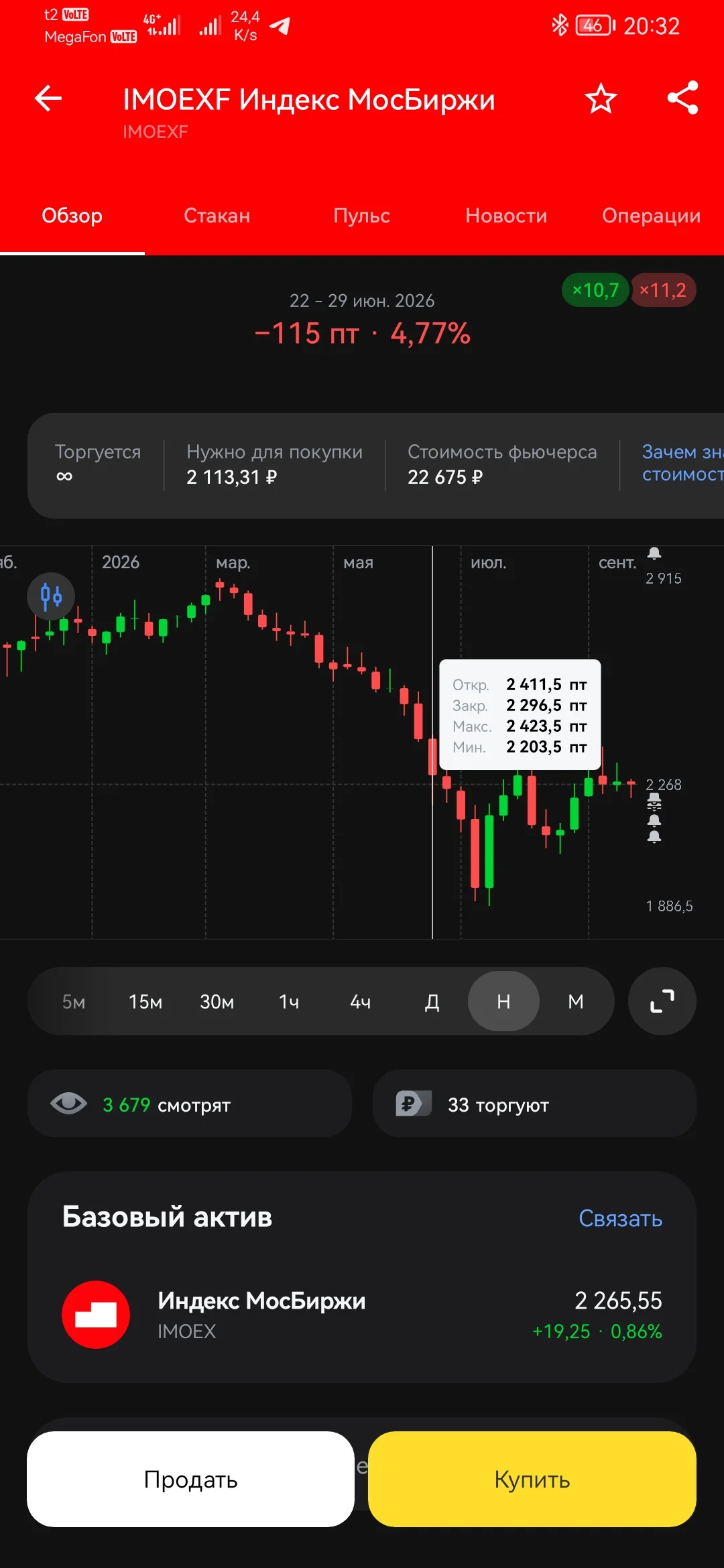Open the Операции tab
Viewport: 724px width, 1568px height.
click(x=651, y=216)
